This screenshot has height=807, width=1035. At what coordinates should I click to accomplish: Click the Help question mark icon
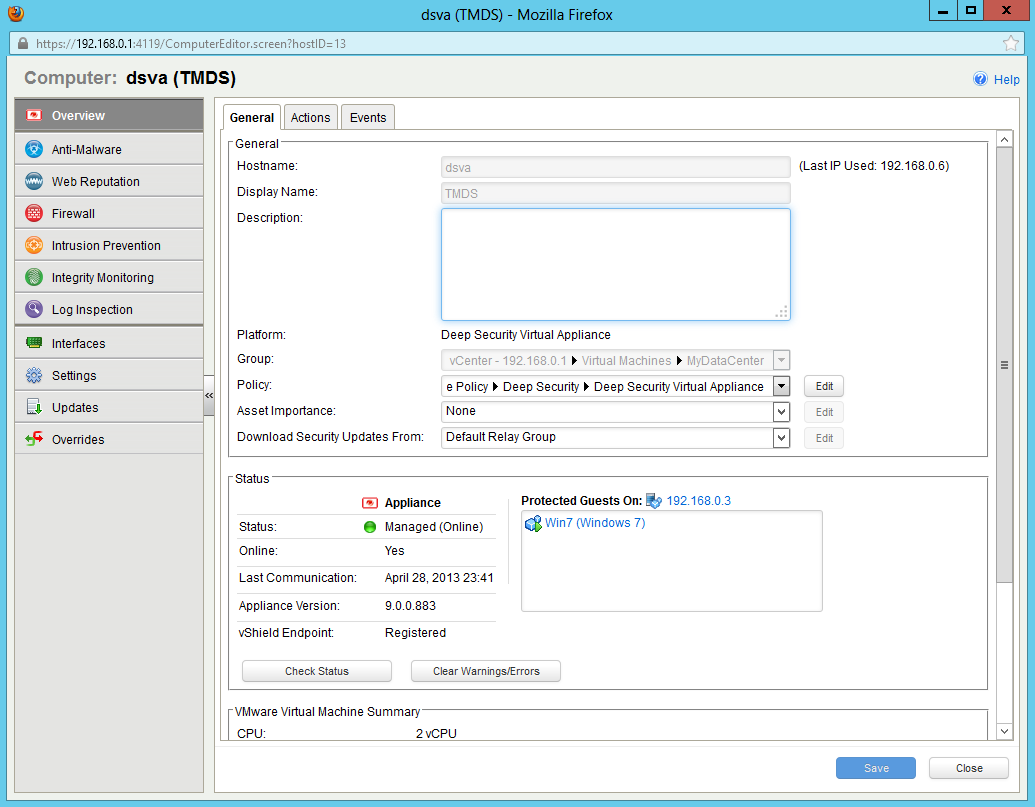(980, 79)
